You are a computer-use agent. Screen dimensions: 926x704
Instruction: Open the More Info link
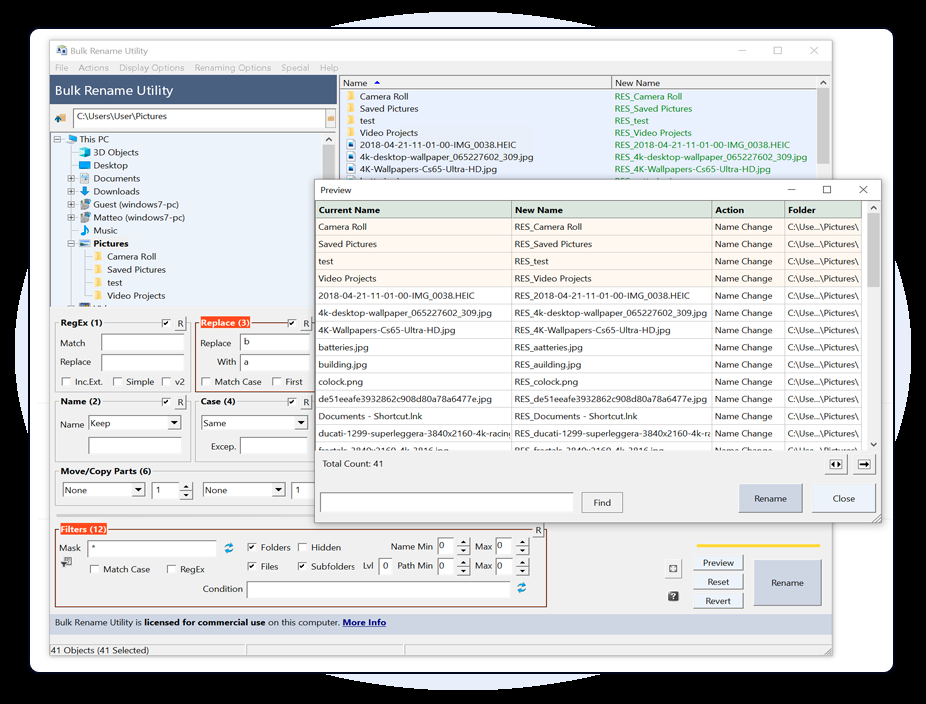pos(364,622)
